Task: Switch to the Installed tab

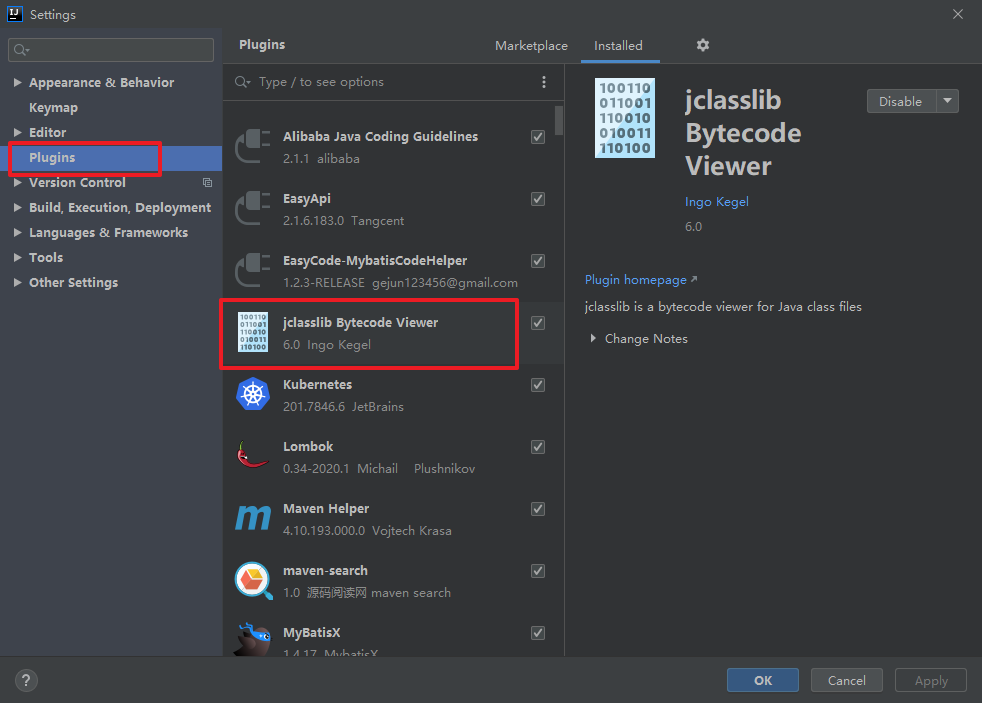Action: (x=618, y=46)
